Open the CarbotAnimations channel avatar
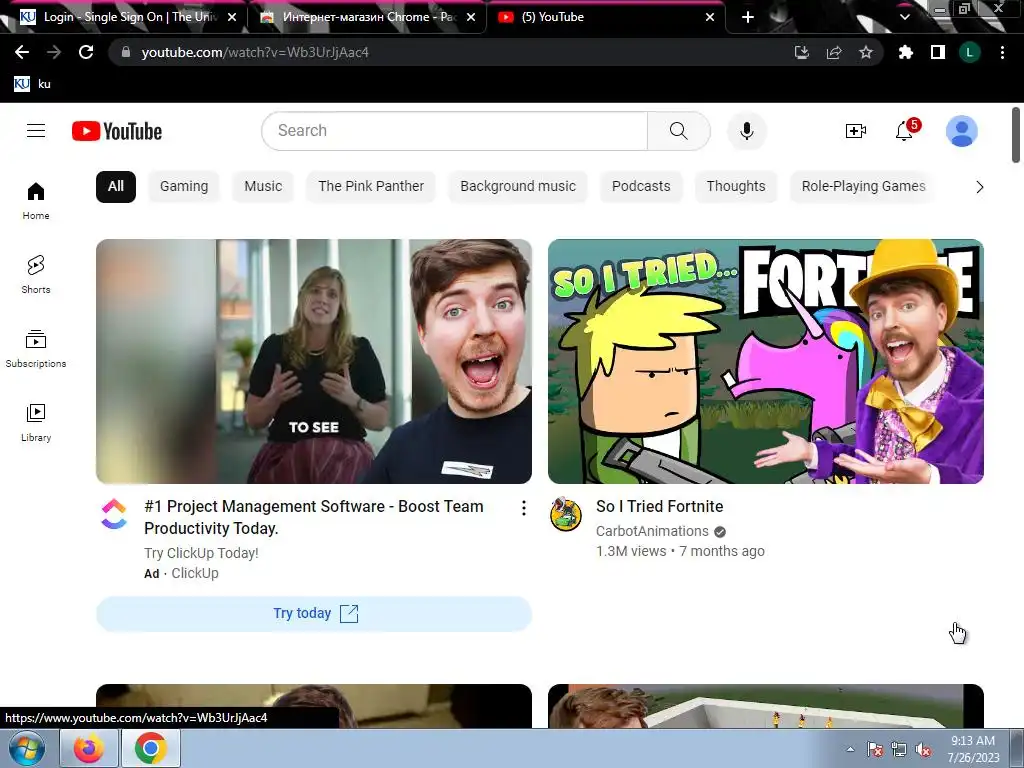The height and width of the screenshot is (768, 1024). click(x=566, y=513)
